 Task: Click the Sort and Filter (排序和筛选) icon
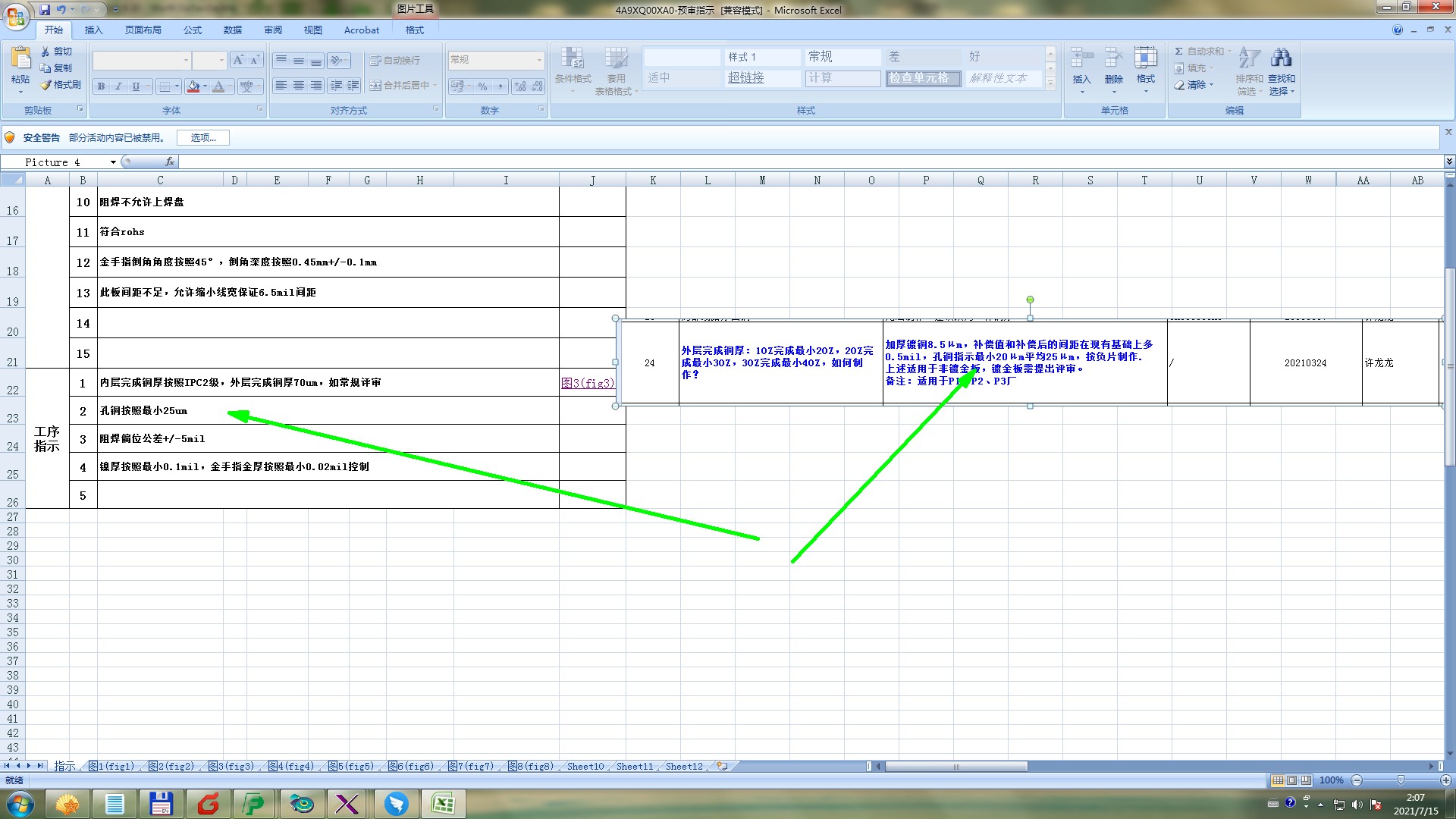click(1249, 58)
